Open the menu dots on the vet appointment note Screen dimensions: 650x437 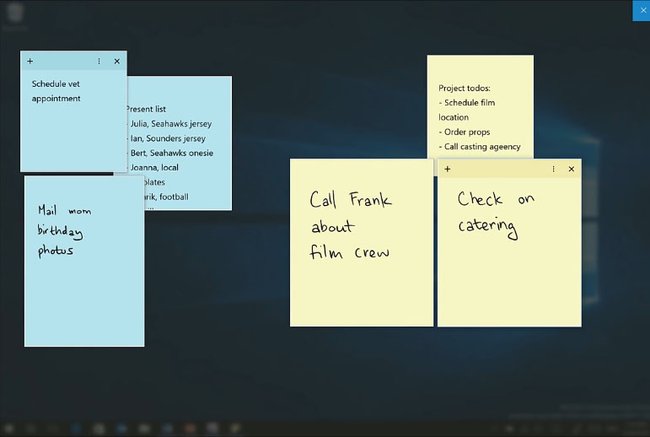click(x=99, y=61)
